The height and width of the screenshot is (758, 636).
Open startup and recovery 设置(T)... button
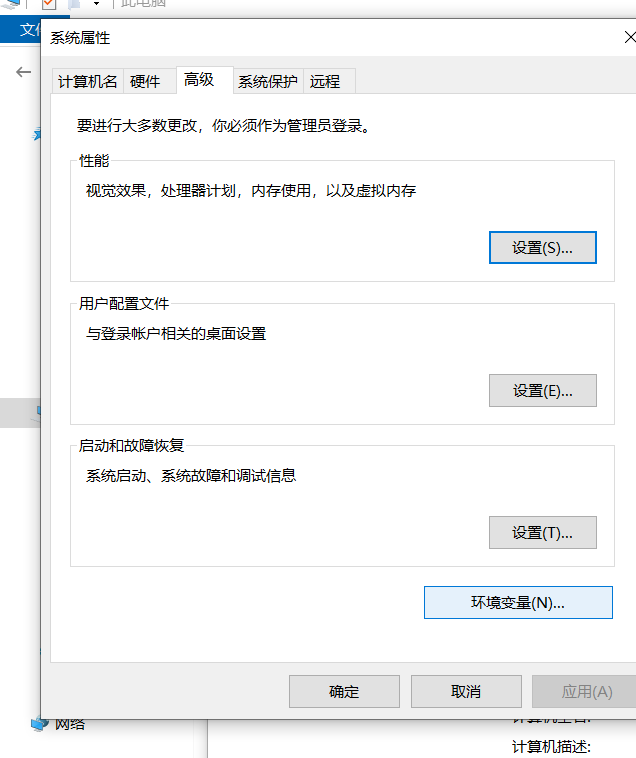(543, 533)
